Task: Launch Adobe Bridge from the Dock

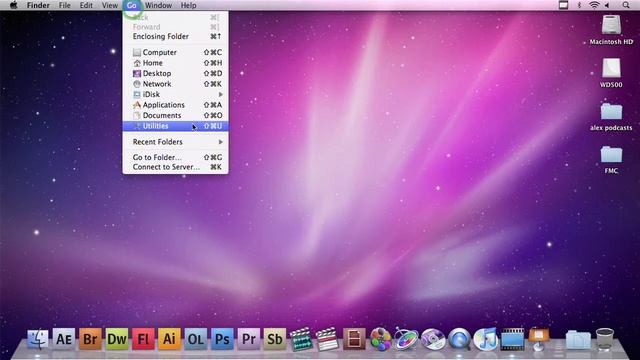Action: click(x=90, y=339)
